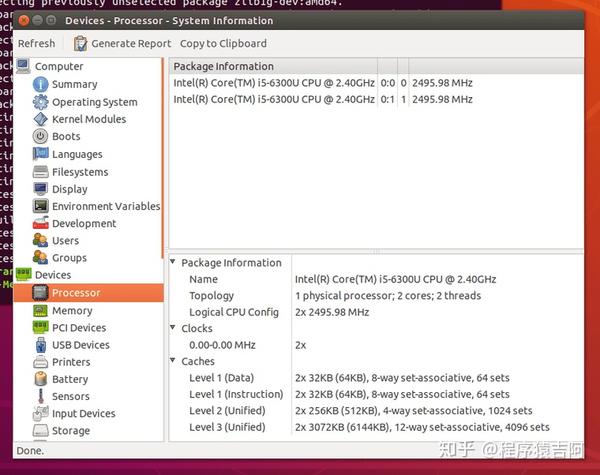Collapse the Clocks section triangle

point(173,328)
